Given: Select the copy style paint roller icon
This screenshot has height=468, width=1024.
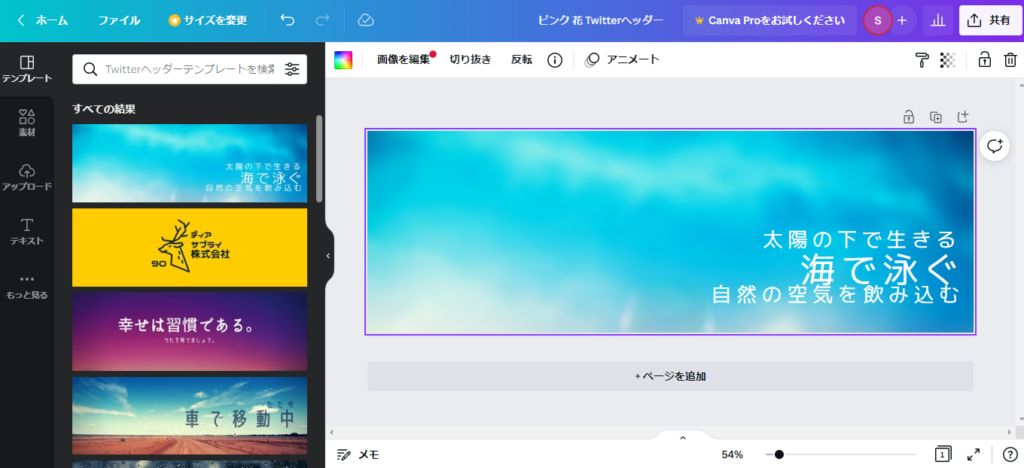Looking at the screenshot, I should coord(921,60).
